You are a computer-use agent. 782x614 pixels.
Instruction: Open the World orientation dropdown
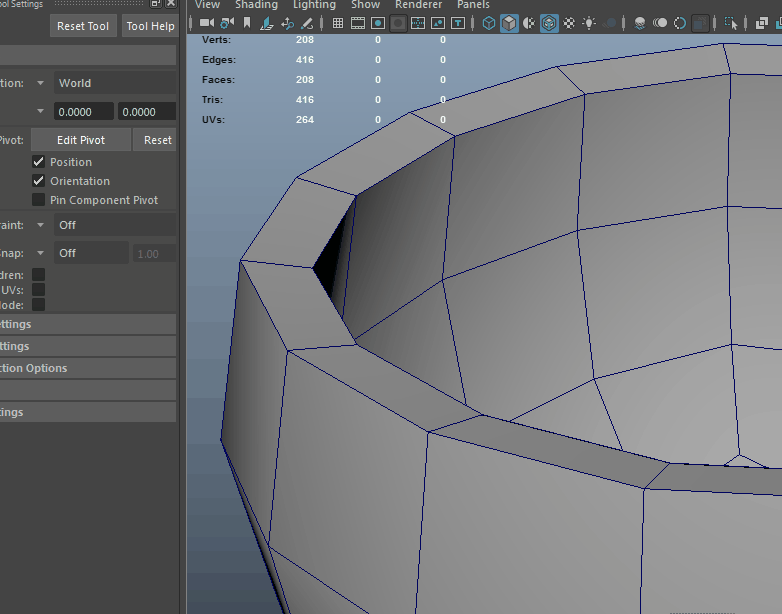pos(115,83)
